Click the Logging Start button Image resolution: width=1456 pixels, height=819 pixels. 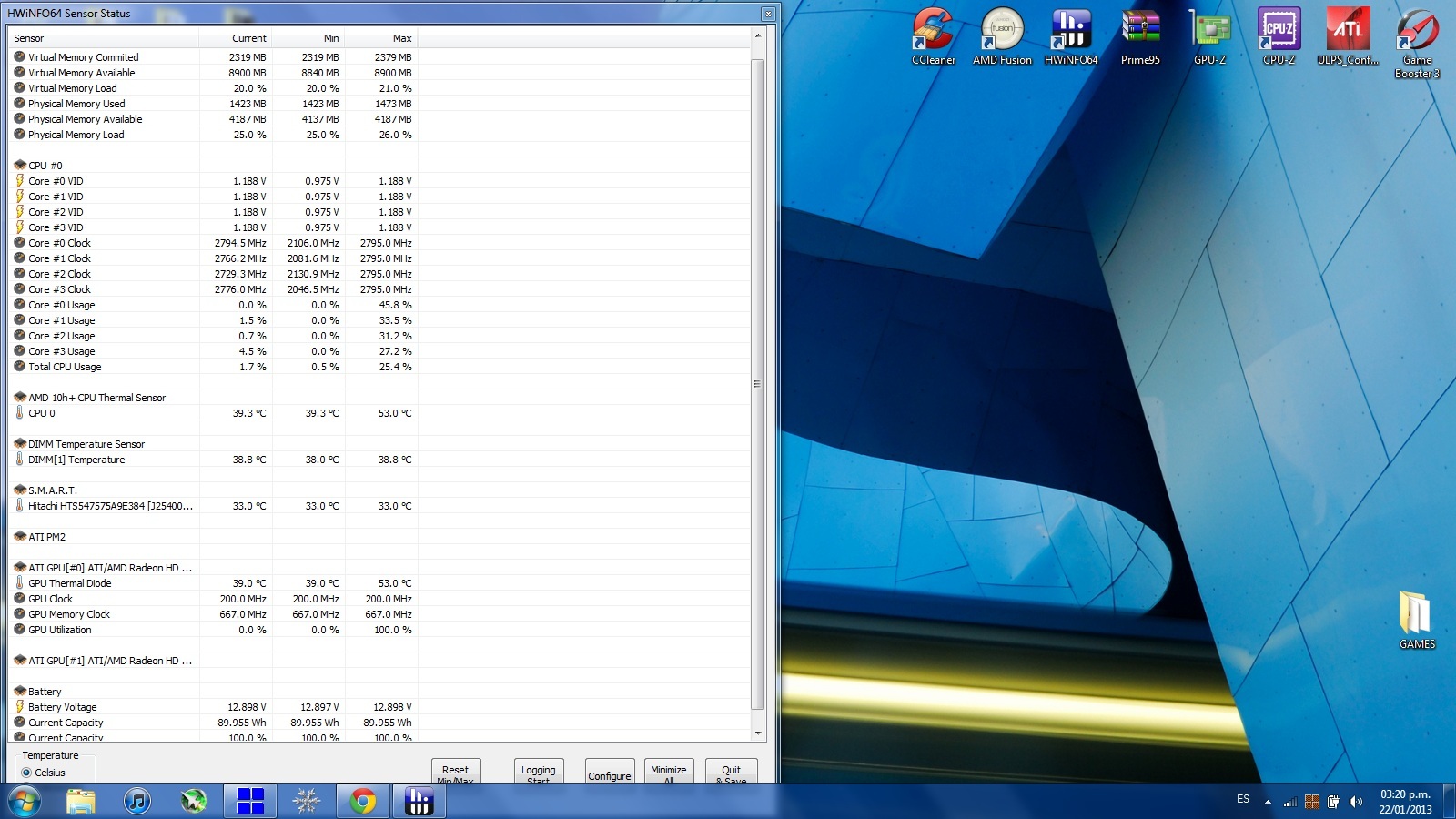pos(538,773)
